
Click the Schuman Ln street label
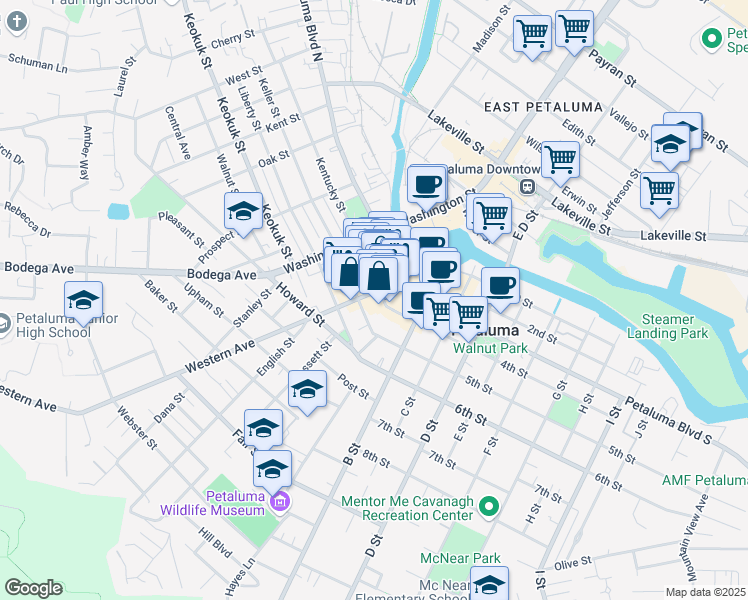click(38, 63)
